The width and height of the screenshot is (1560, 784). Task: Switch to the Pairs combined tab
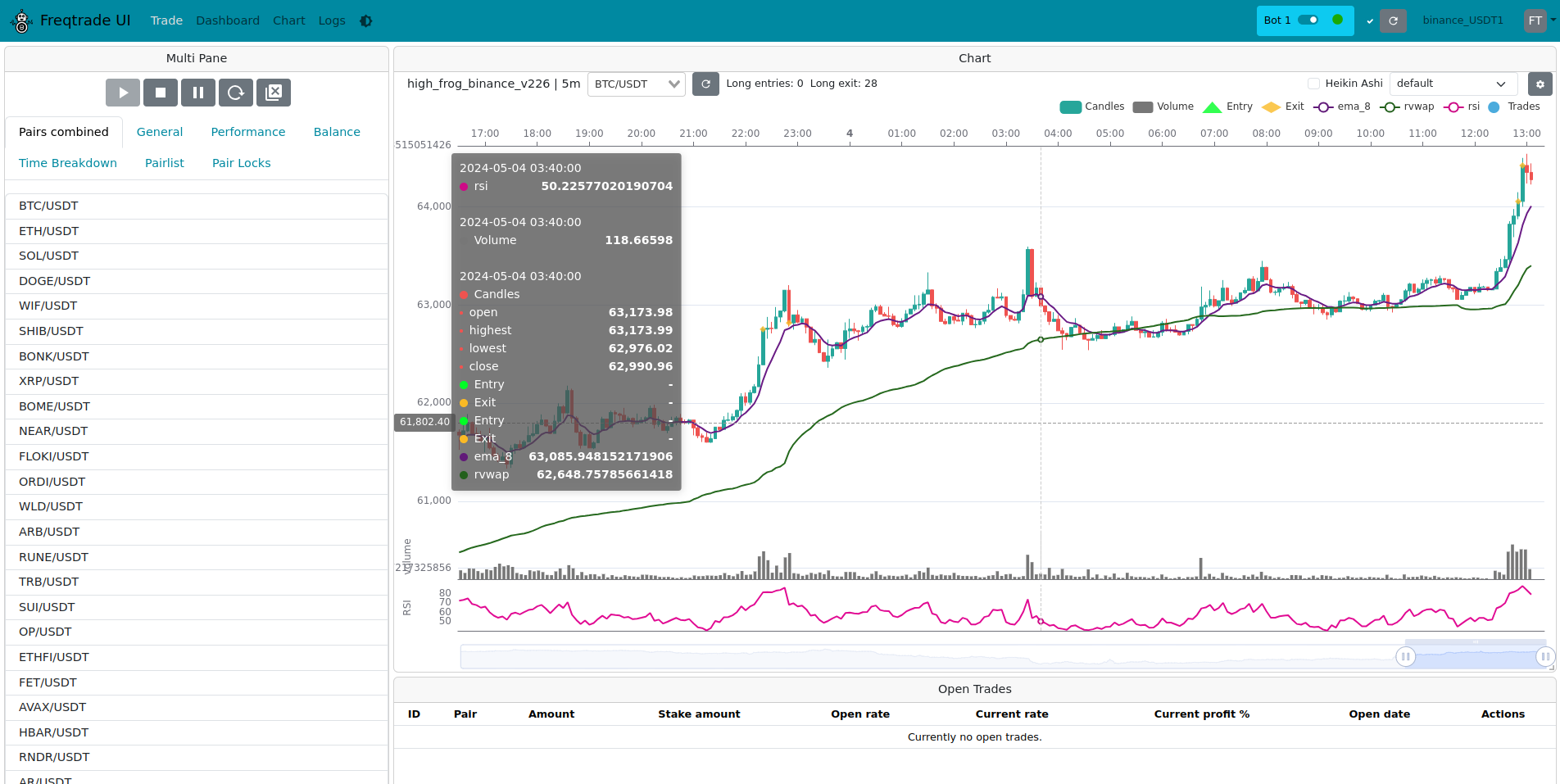click(63, 131)
